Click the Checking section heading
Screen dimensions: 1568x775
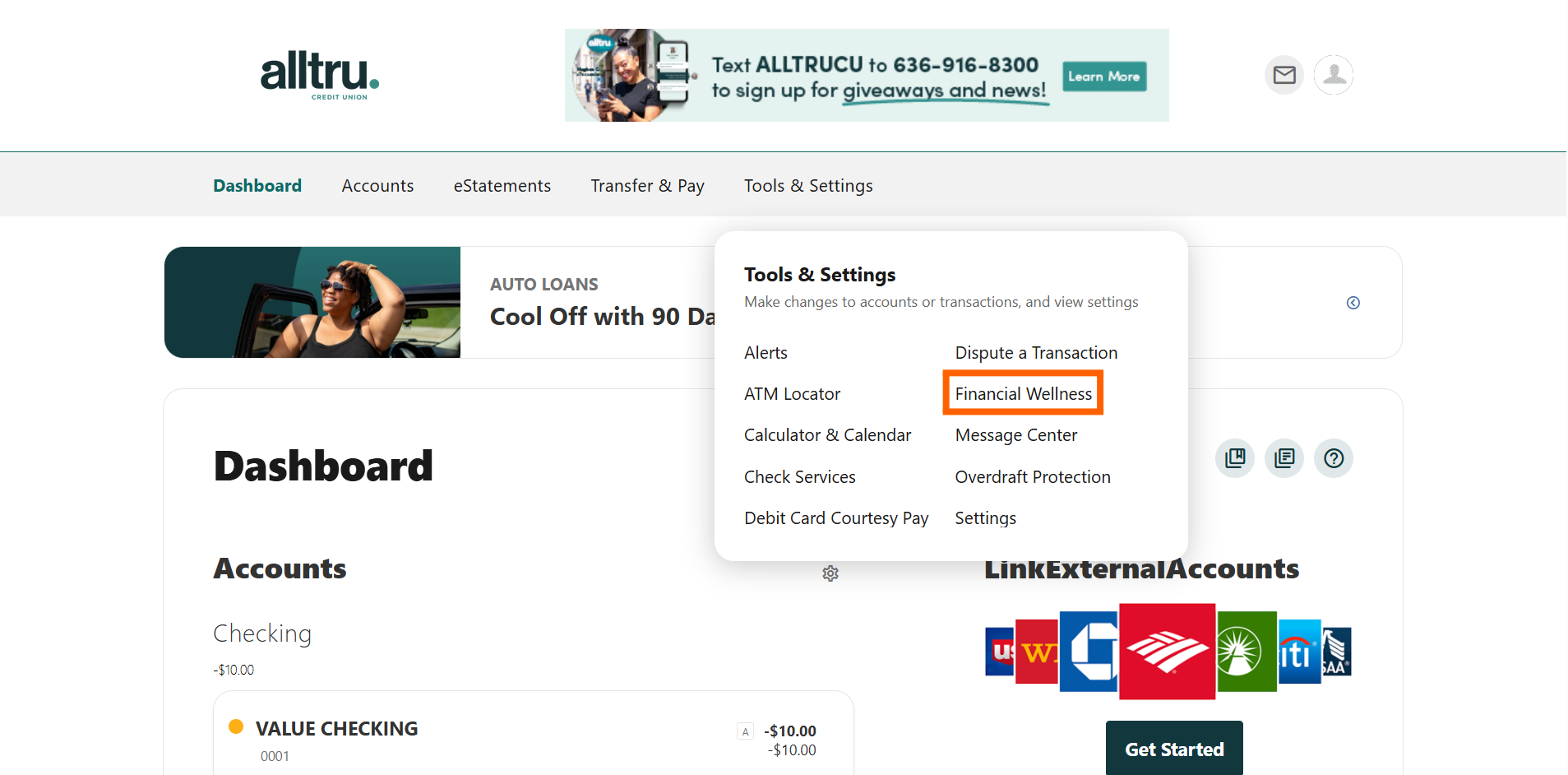(x=262, y=633)
